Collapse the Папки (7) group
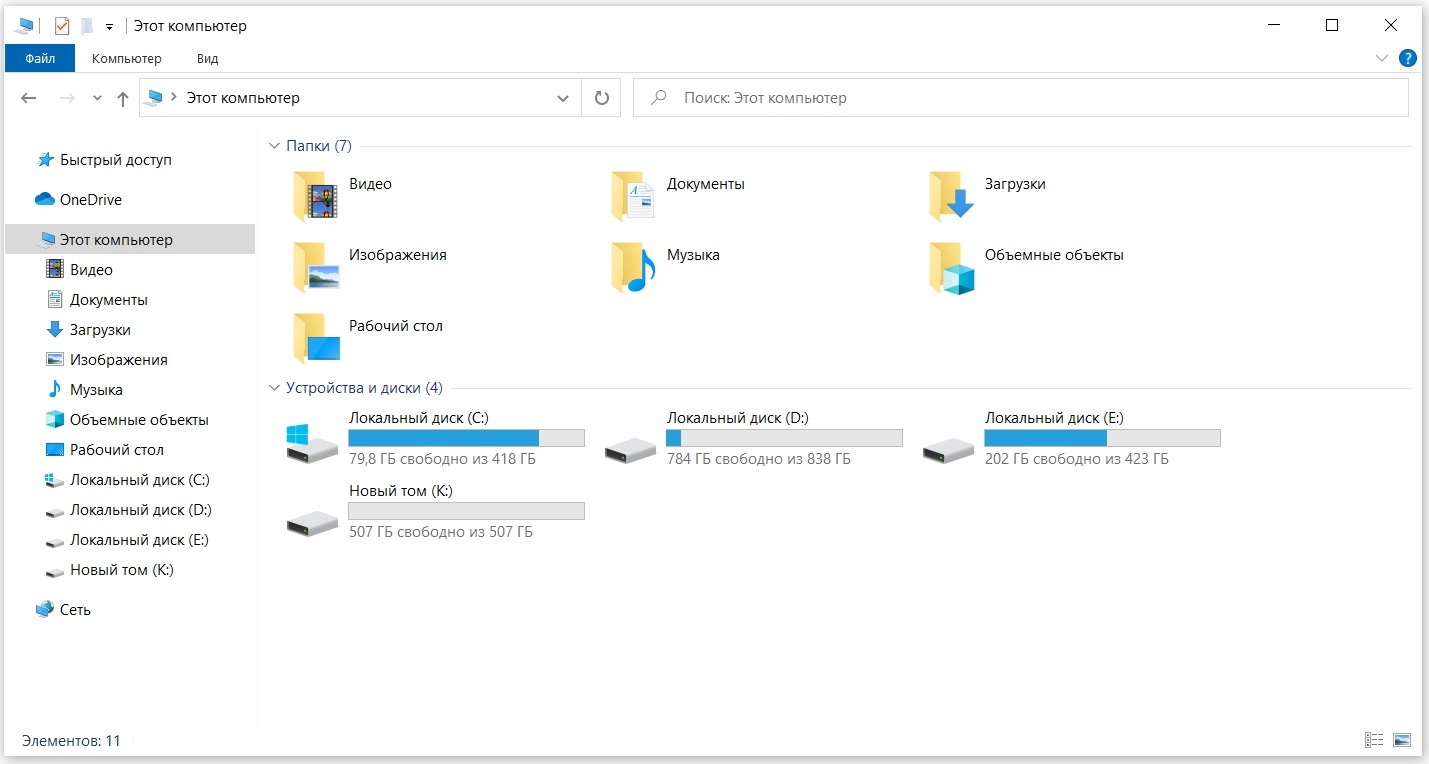 coord(275,146)
